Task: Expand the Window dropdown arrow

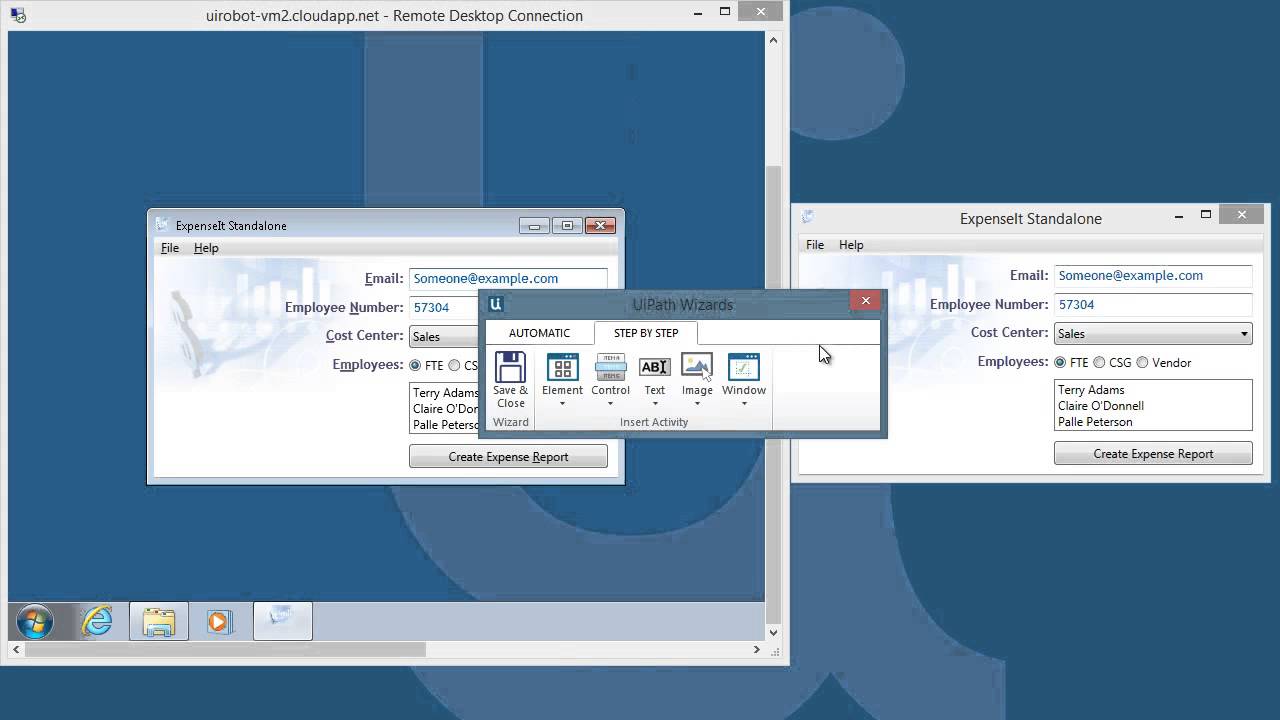Action: (744, 404)
